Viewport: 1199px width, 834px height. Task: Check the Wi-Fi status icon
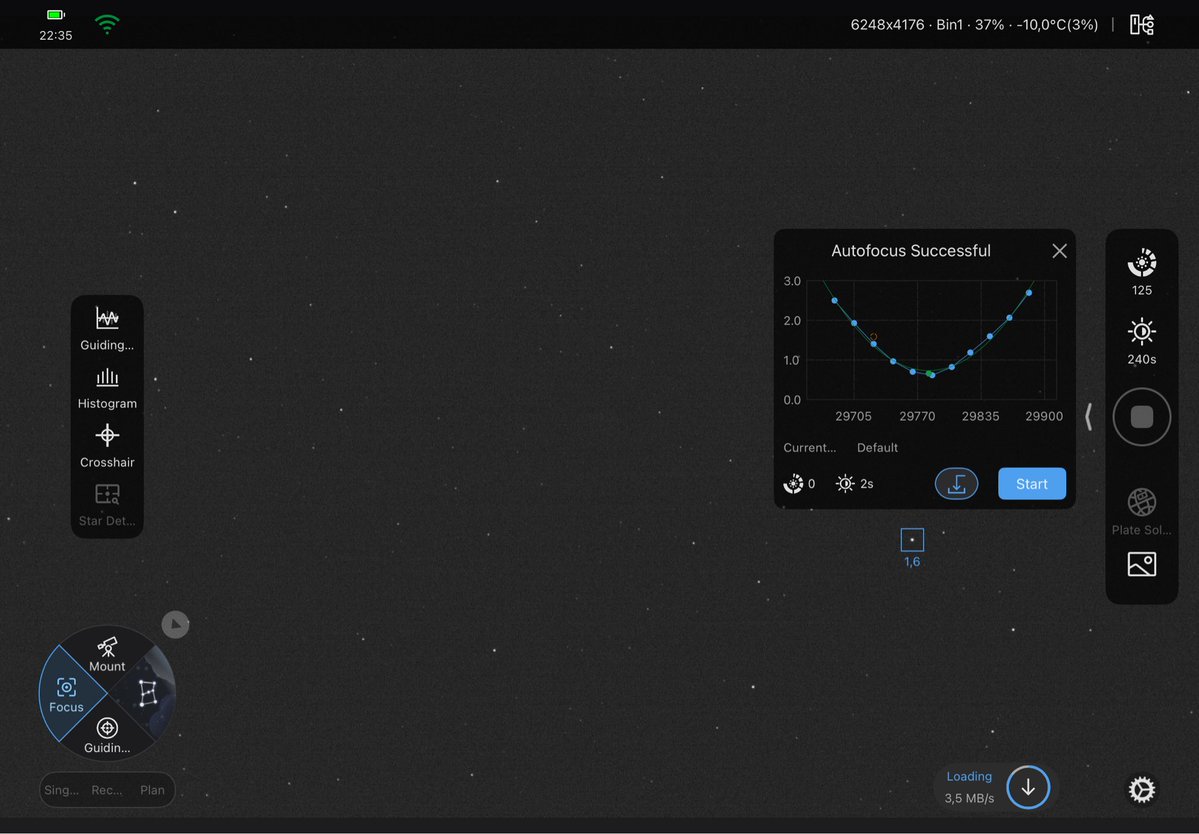pyautogui.click(x=107, y=25)
